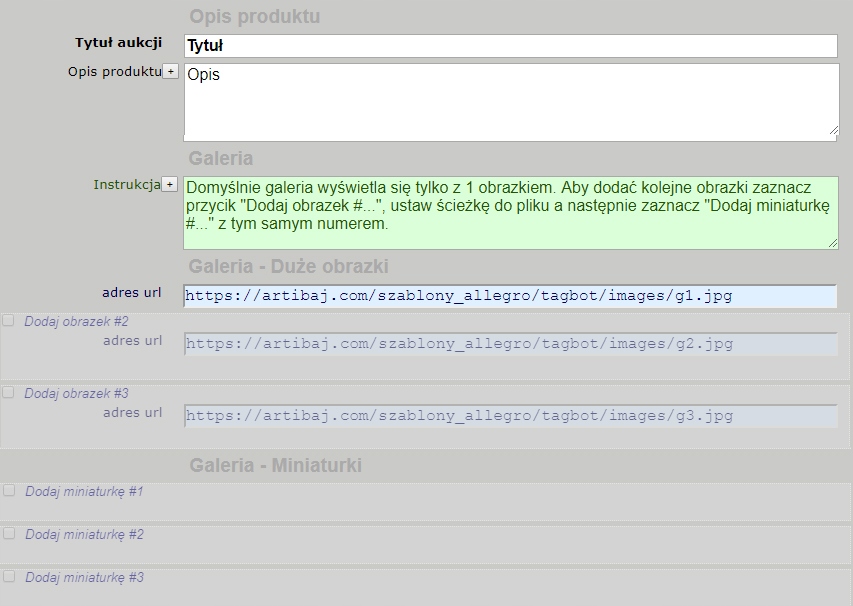This screenshot has width=853, height=606.
Task: Expand Opis produktu with its plus button
Action: coord(170,71)
